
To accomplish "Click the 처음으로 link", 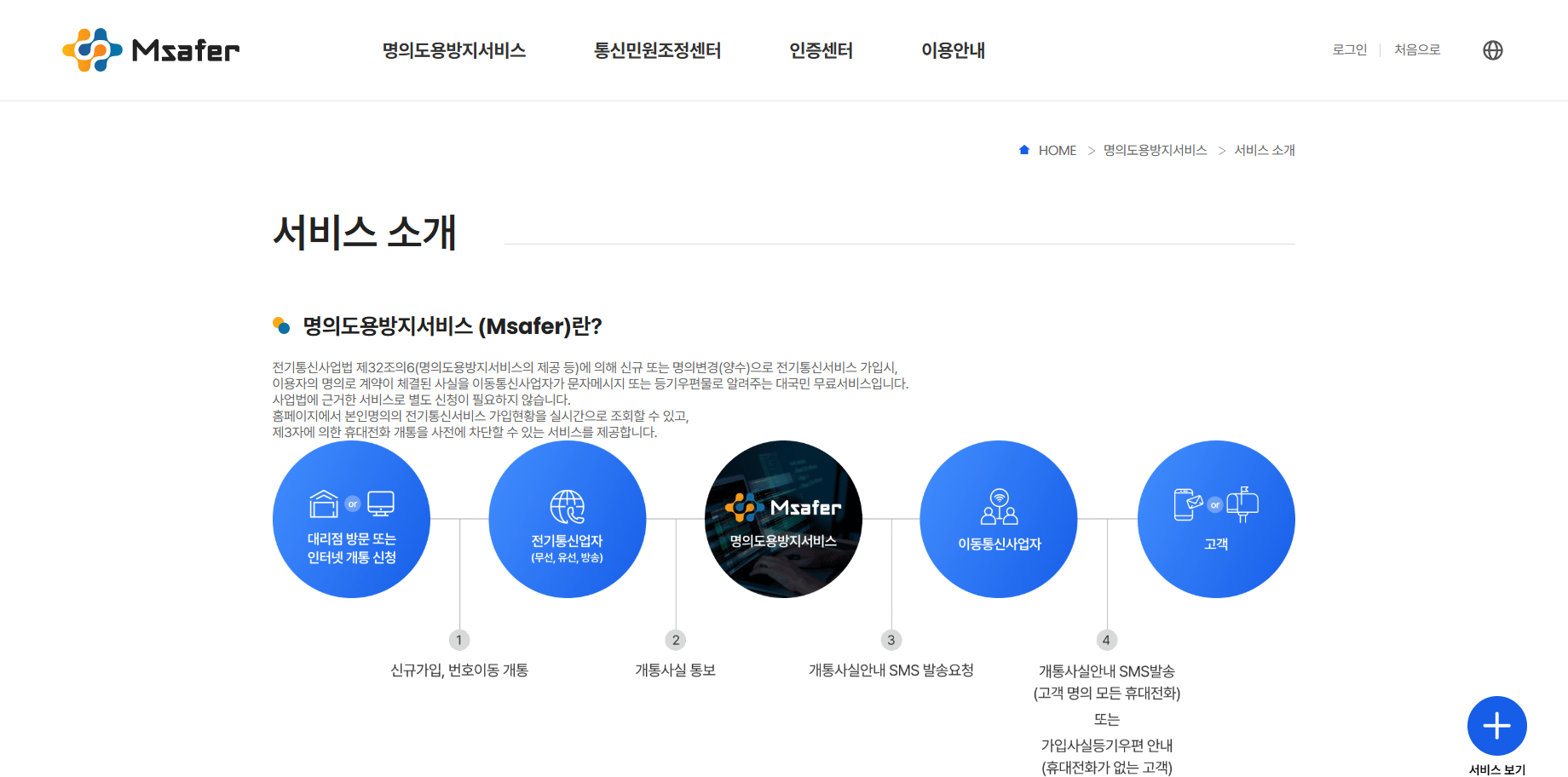I will pyautogui.click(x=1417, y=49).
